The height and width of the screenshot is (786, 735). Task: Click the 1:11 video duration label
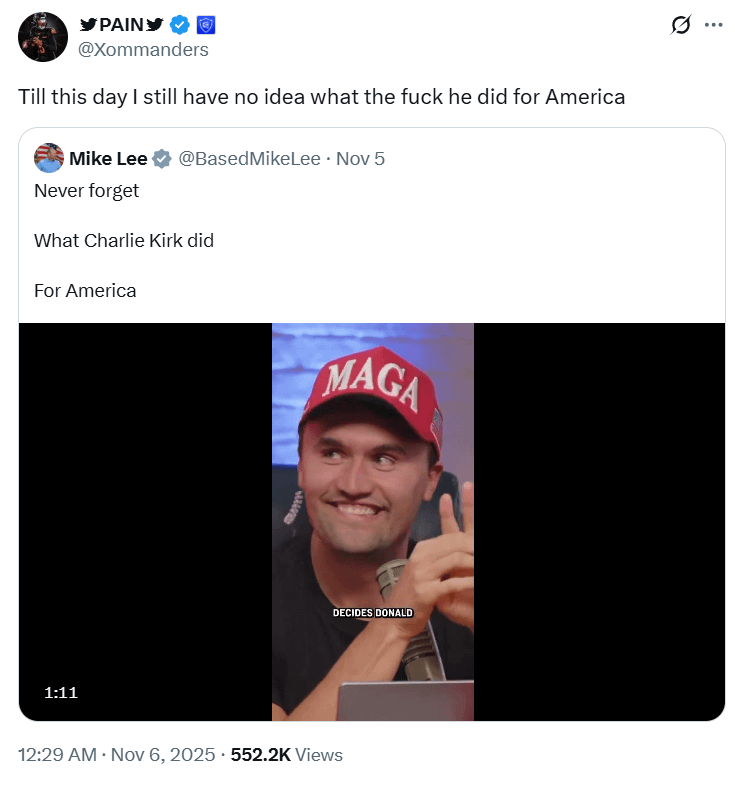(x=61, y=692)
